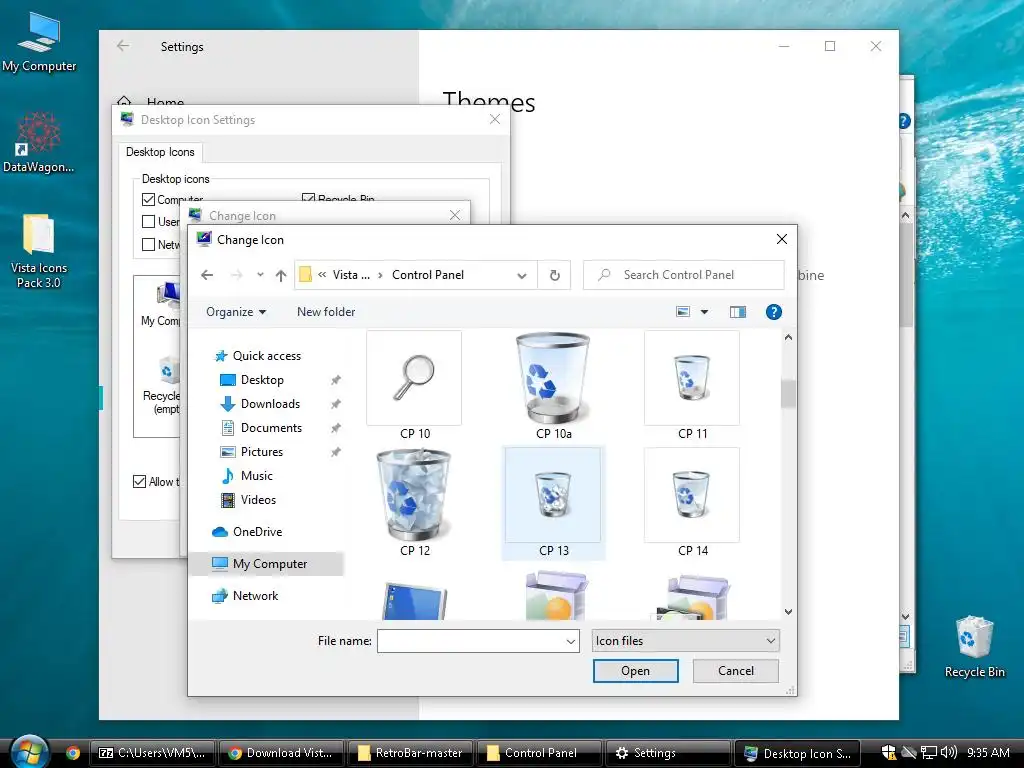The height and width of the screenshot is (768, 1024).
Task: Close the background Change Icon dialog
Action: pos(455,216)
